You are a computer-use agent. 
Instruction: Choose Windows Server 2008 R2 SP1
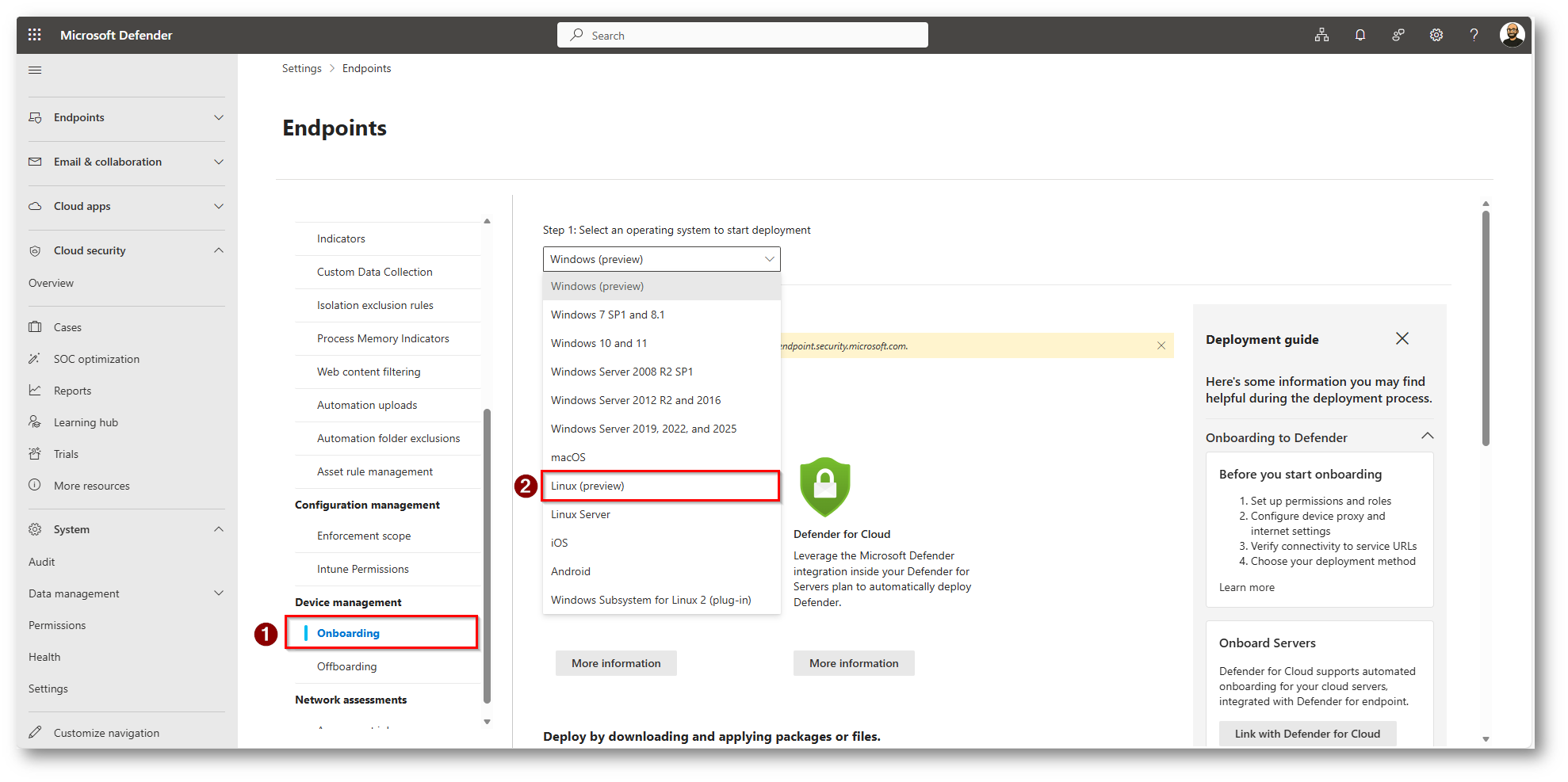(x=661, y=372)
